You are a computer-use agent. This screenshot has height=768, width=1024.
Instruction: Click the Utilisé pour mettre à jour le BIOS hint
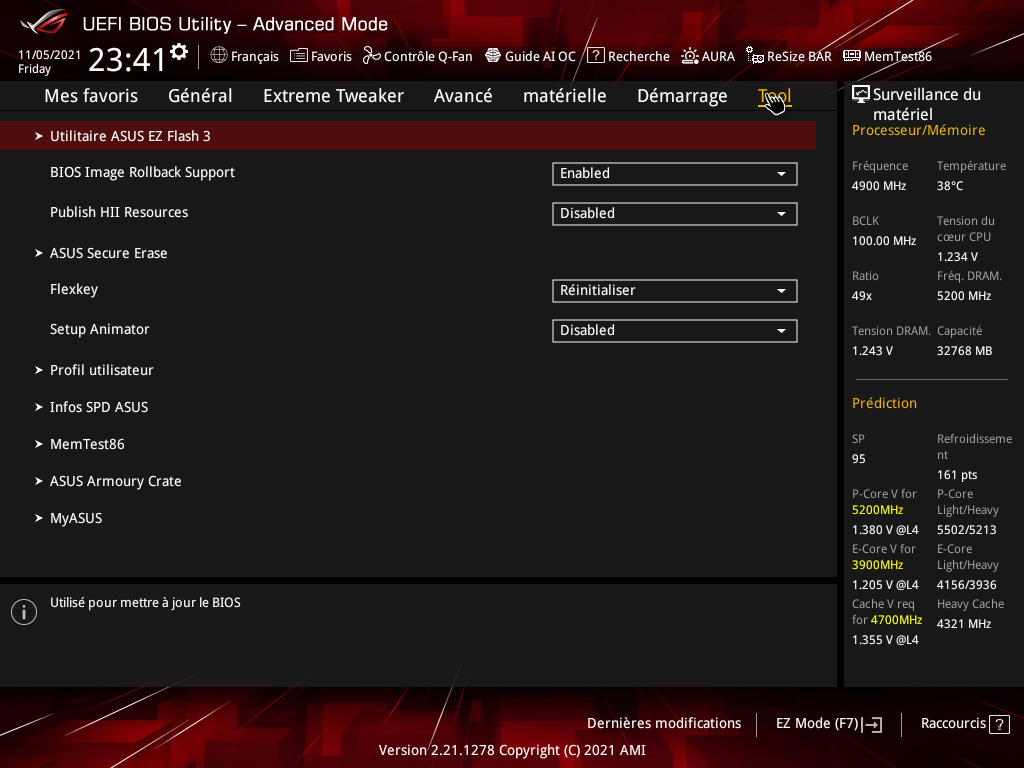(145, 603)
